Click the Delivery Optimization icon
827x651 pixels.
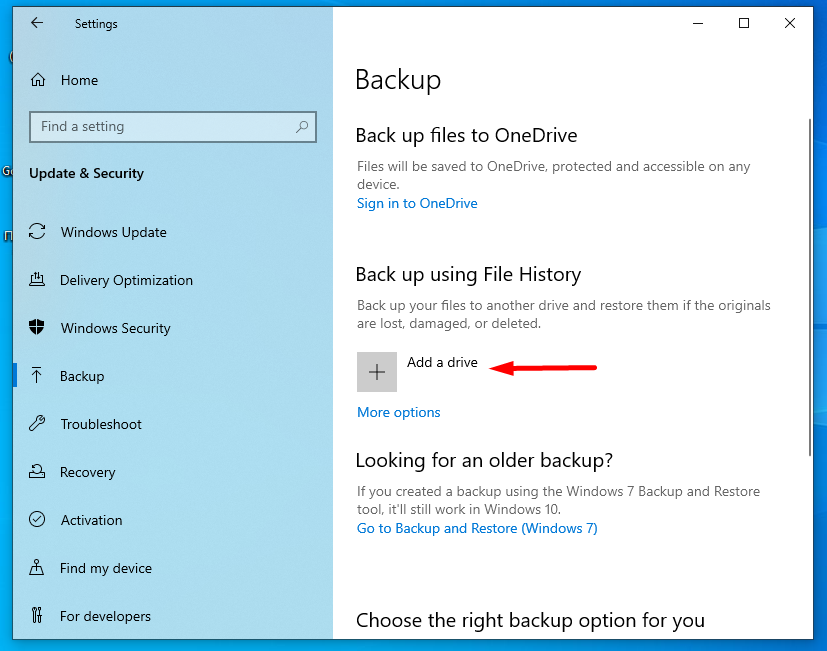click(x=38, y=280)
